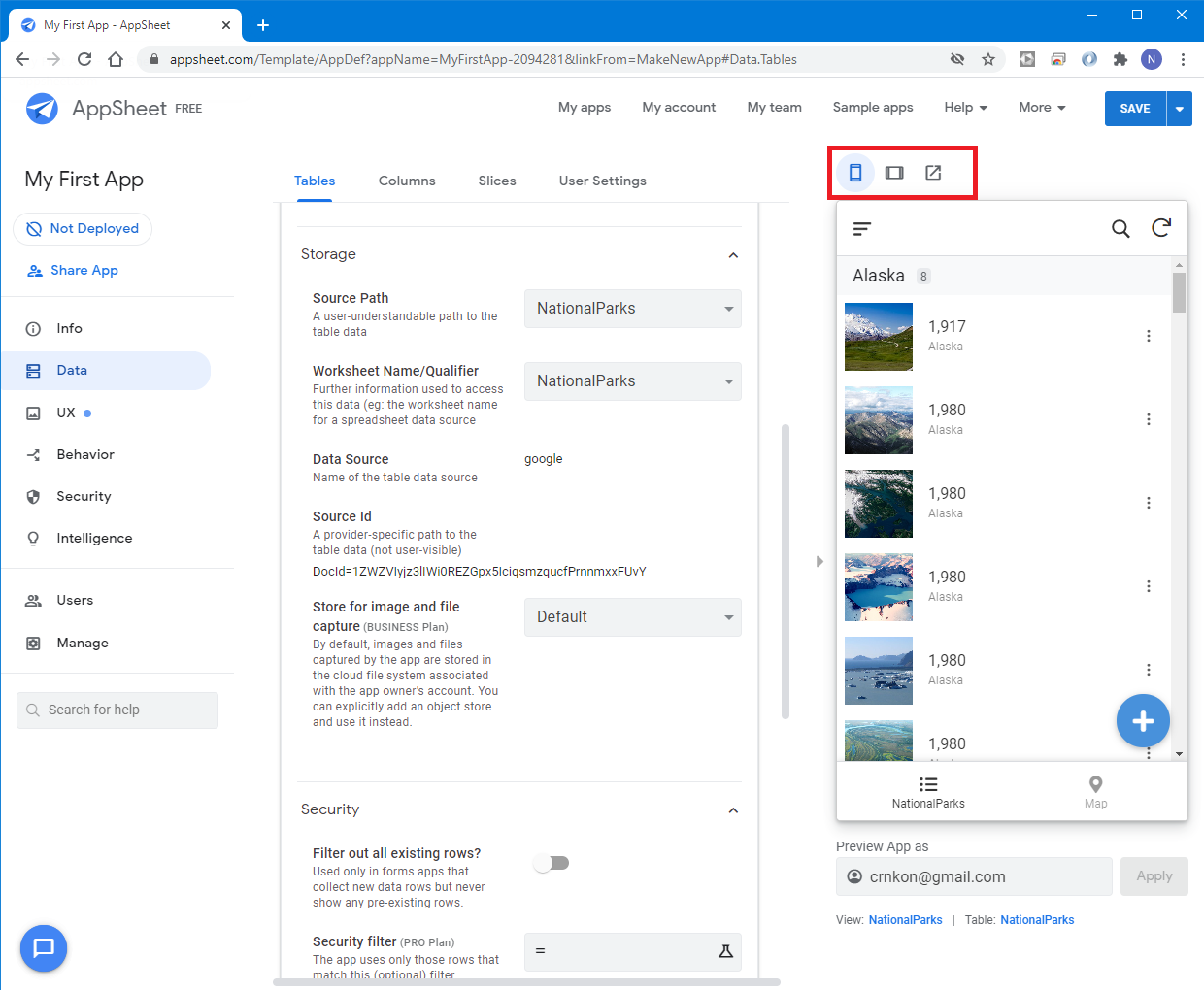Collapse the Storage section
The height and width of the screenshot is (990, 1204).
[x=733, y=255]
